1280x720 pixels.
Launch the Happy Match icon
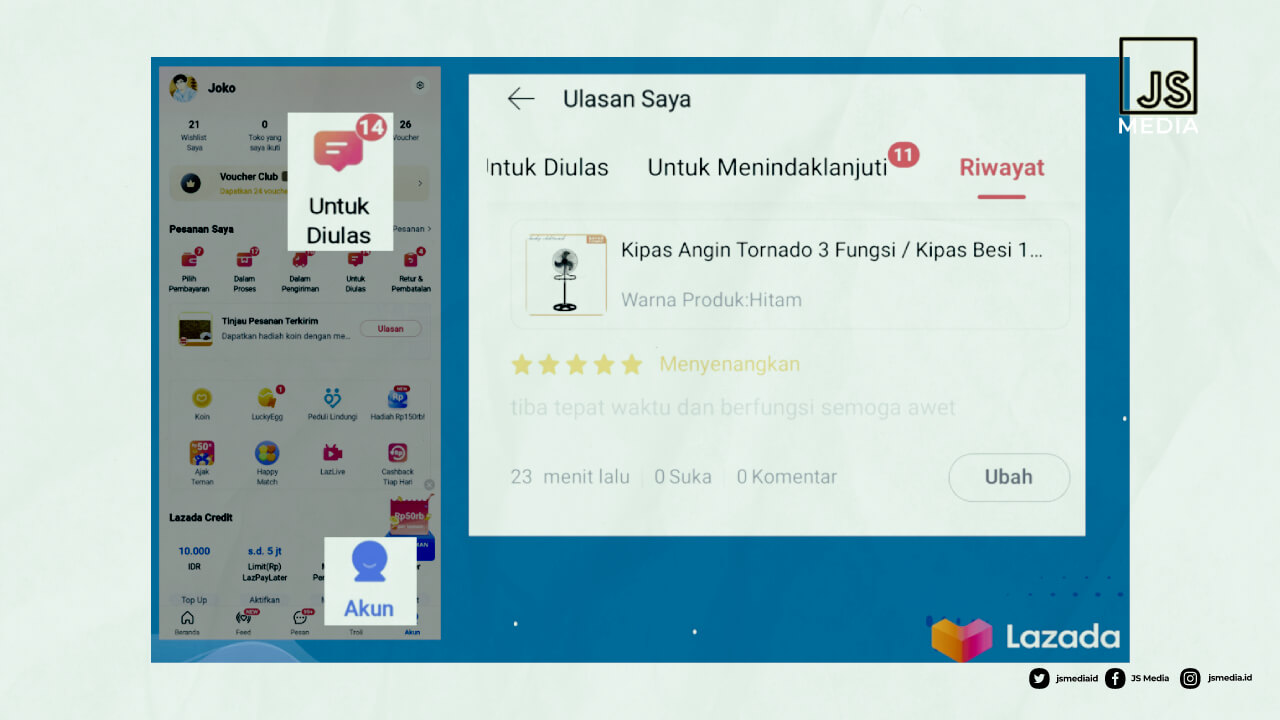point(267,453)
